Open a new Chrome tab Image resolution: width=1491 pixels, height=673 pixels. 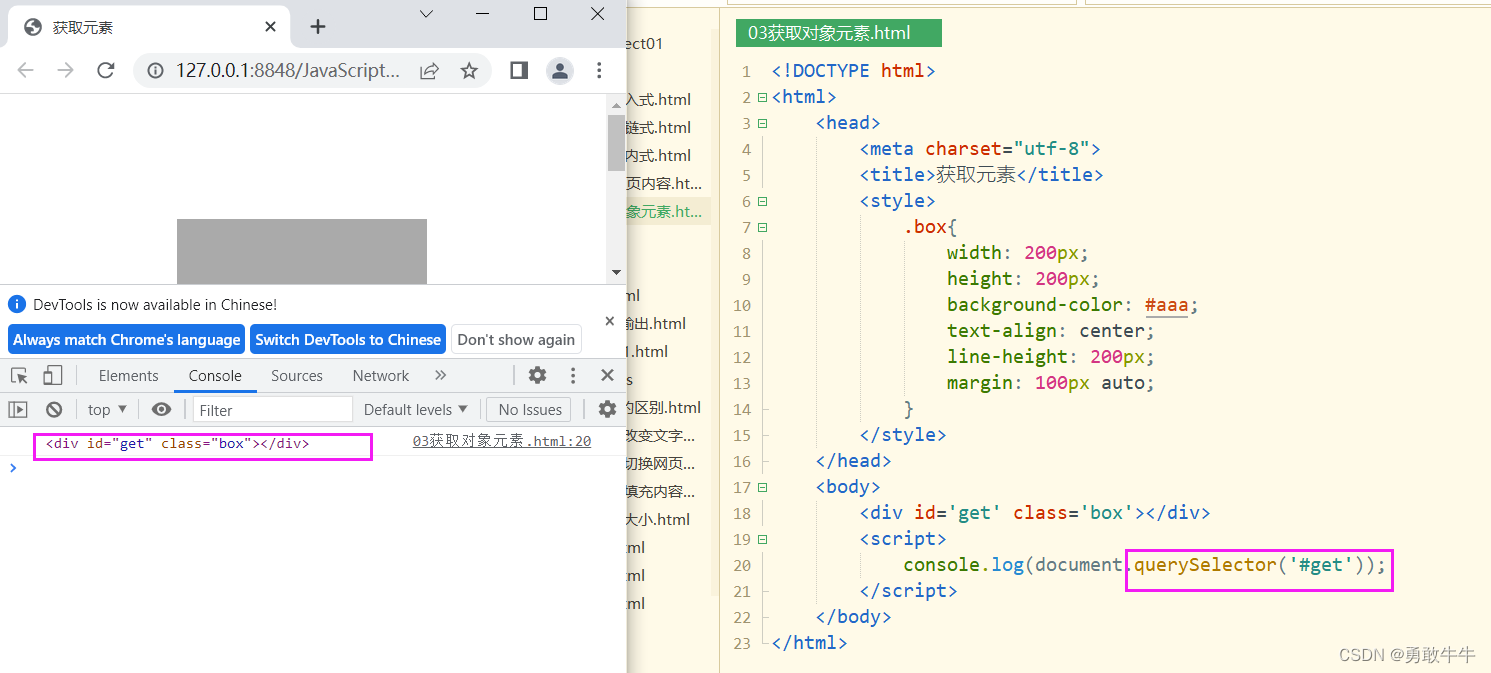[318, 27]
